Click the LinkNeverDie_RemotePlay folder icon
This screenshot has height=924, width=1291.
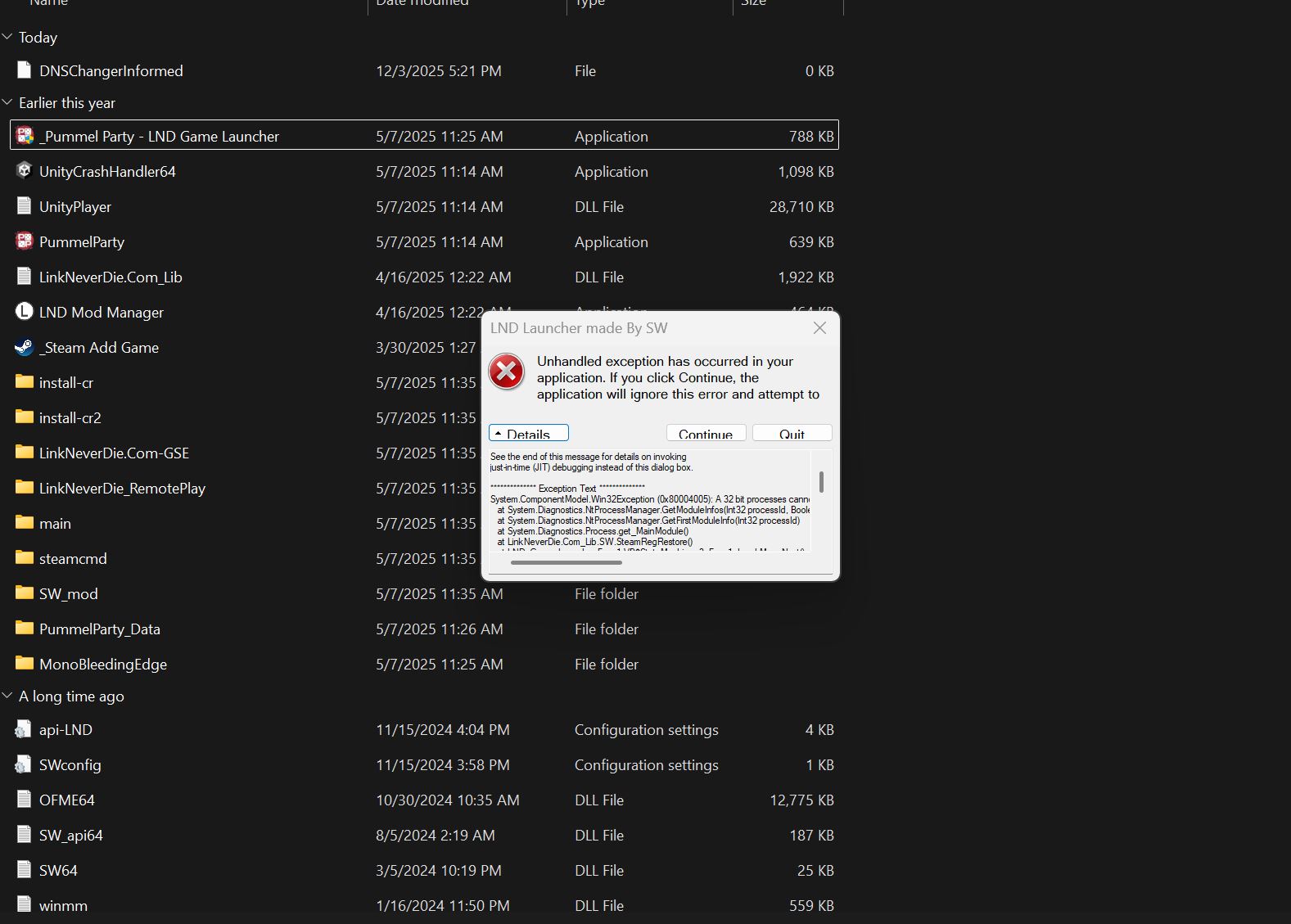tap(25, 487)
